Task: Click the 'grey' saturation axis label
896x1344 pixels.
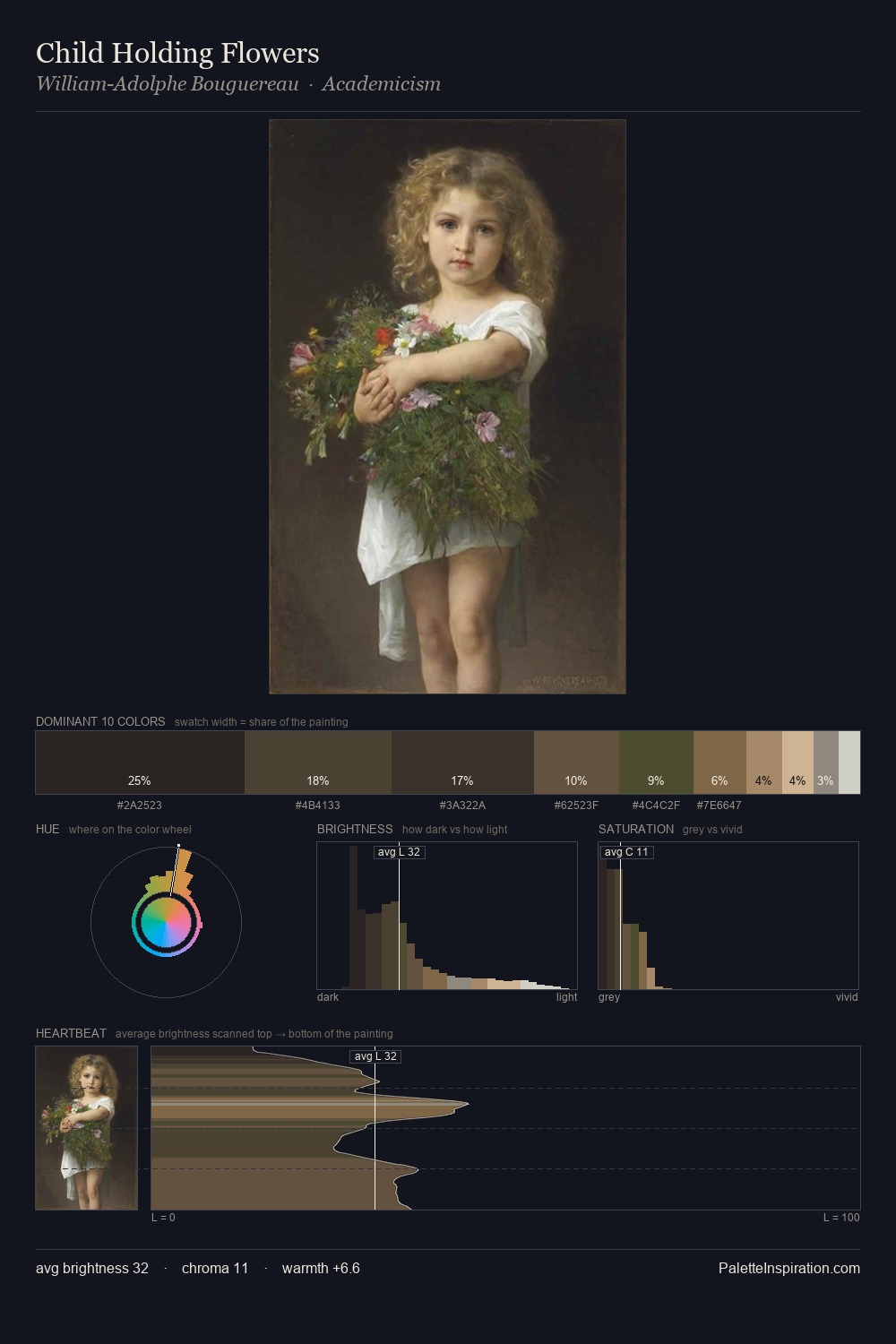Action: [x=609, y=997]
